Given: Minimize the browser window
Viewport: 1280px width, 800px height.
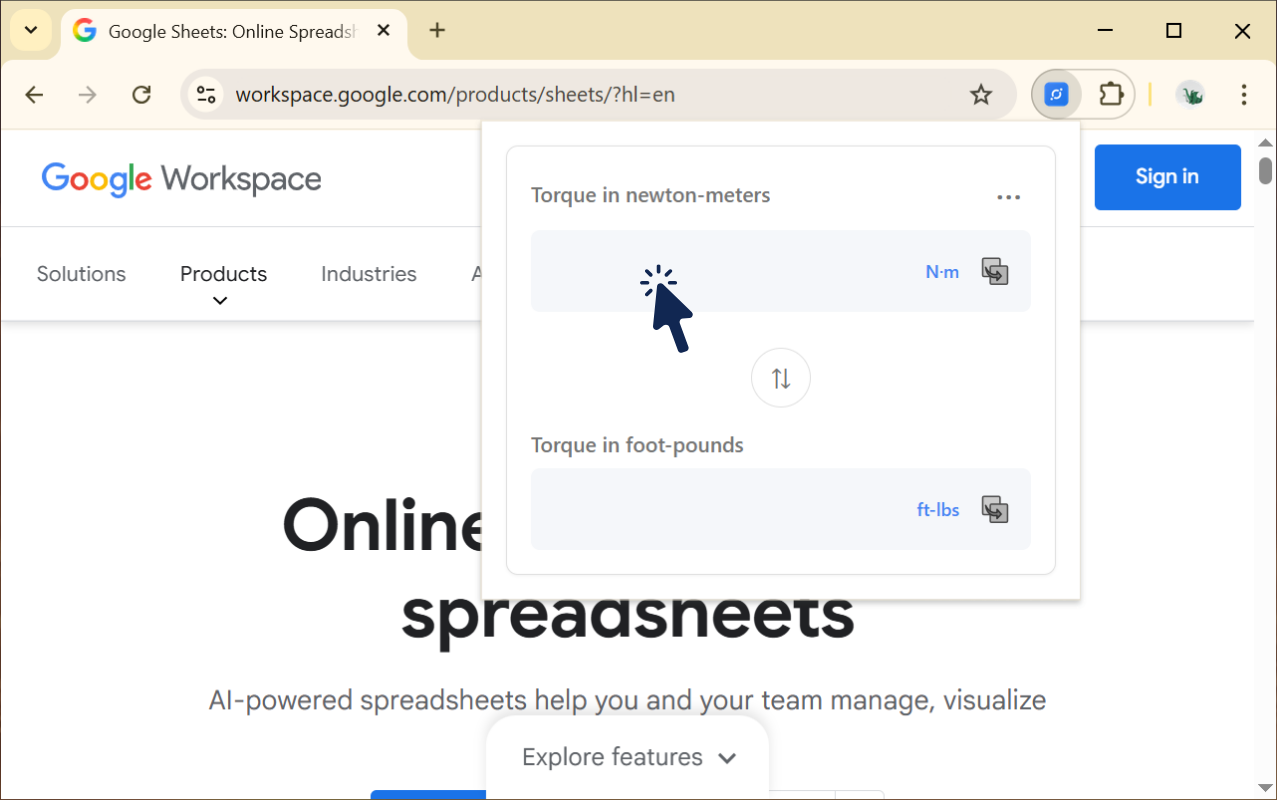Looking at the screenshot, I should 1106,31.
